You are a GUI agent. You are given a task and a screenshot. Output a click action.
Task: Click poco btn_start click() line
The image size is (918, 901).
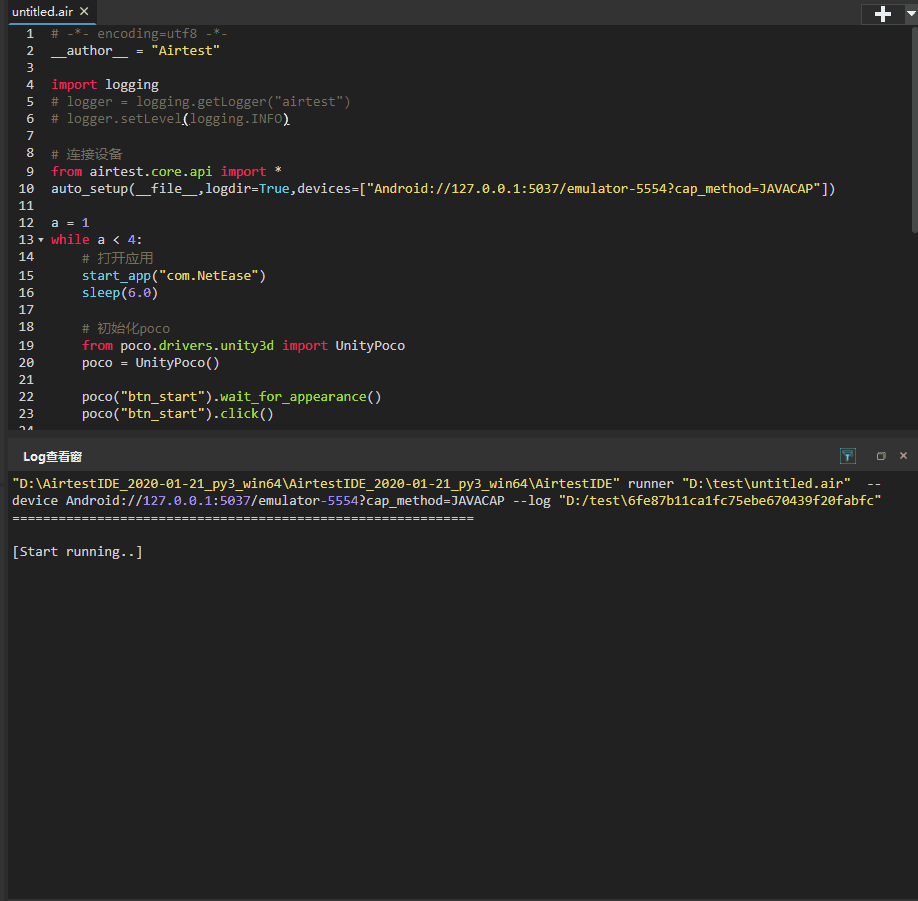click(177, 414)
